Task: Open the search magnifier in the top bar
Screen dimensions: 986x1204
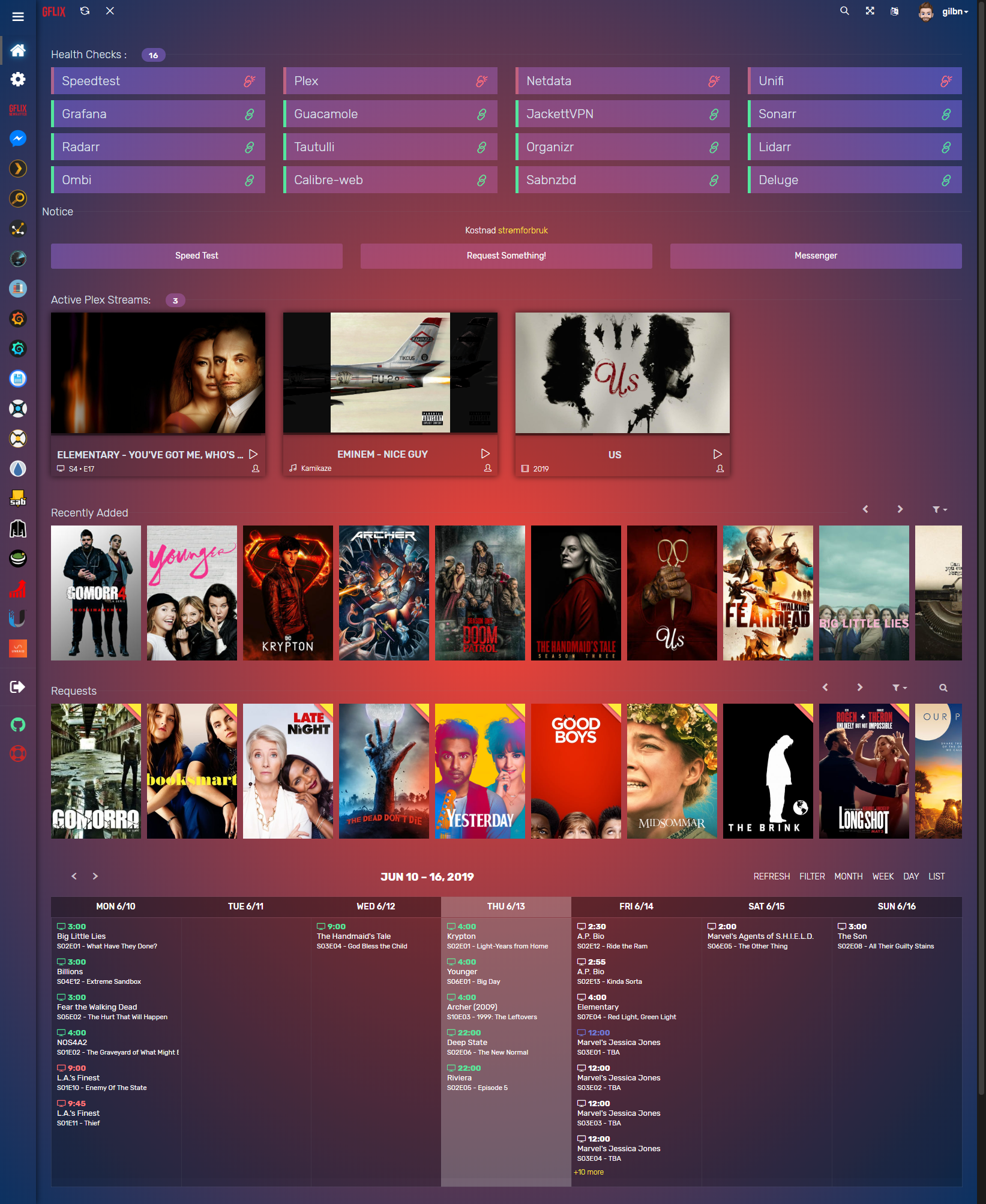Action: click(x=844, y=11)
